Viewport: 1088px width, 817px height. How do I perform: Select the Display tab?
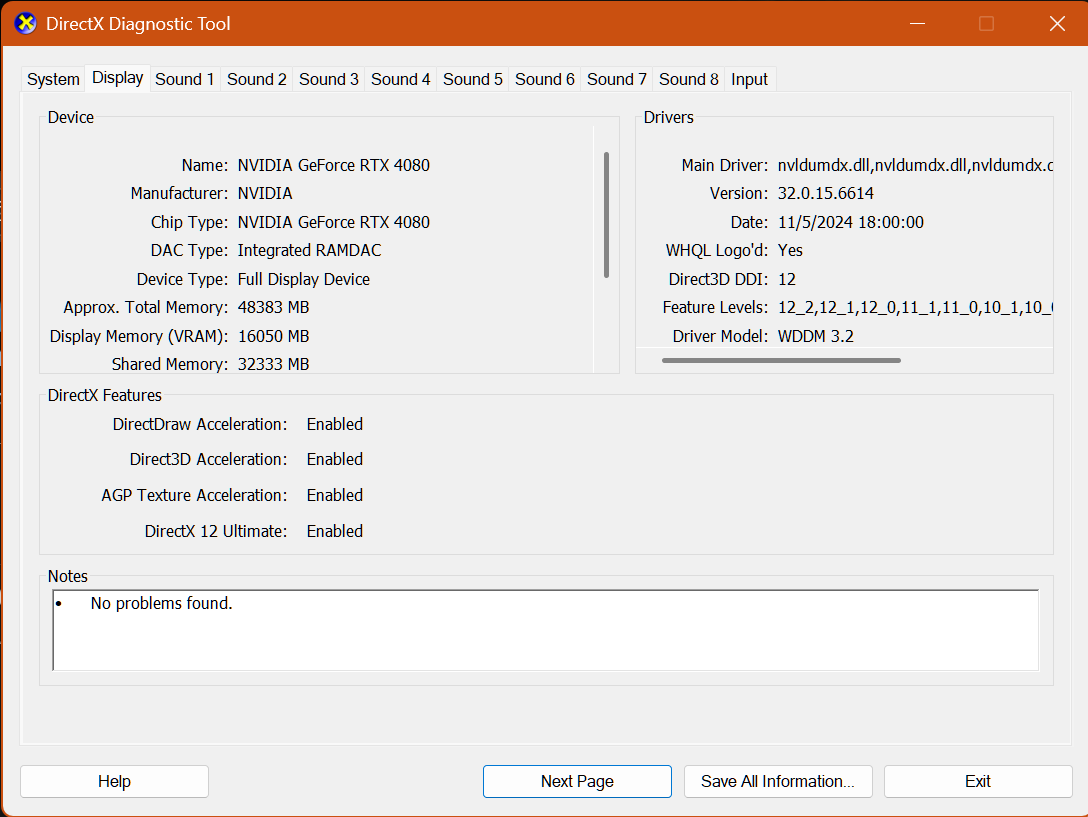117,78
